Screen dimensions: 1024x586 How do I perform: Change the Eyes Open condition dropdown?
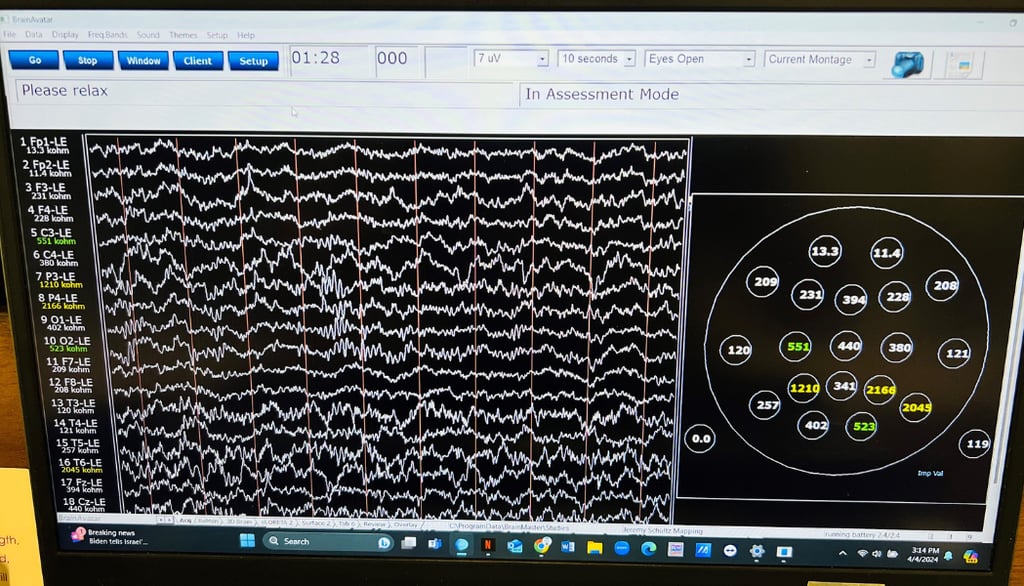click(x=751, y=59)
